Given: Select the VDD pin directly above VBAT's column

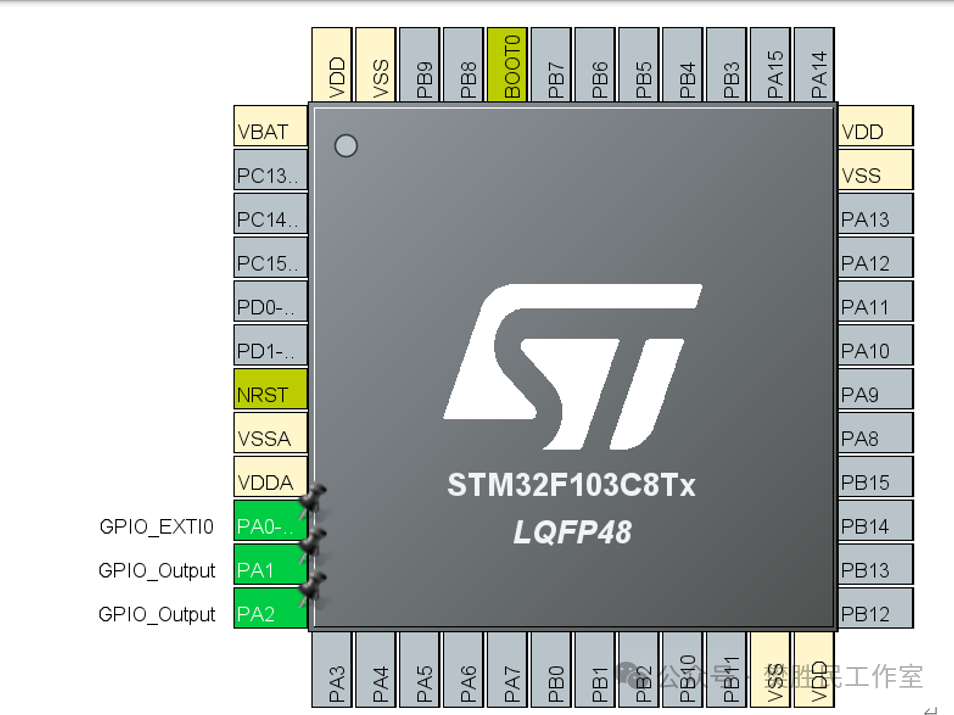Looking at the screenshot, I should click(332, 64).
